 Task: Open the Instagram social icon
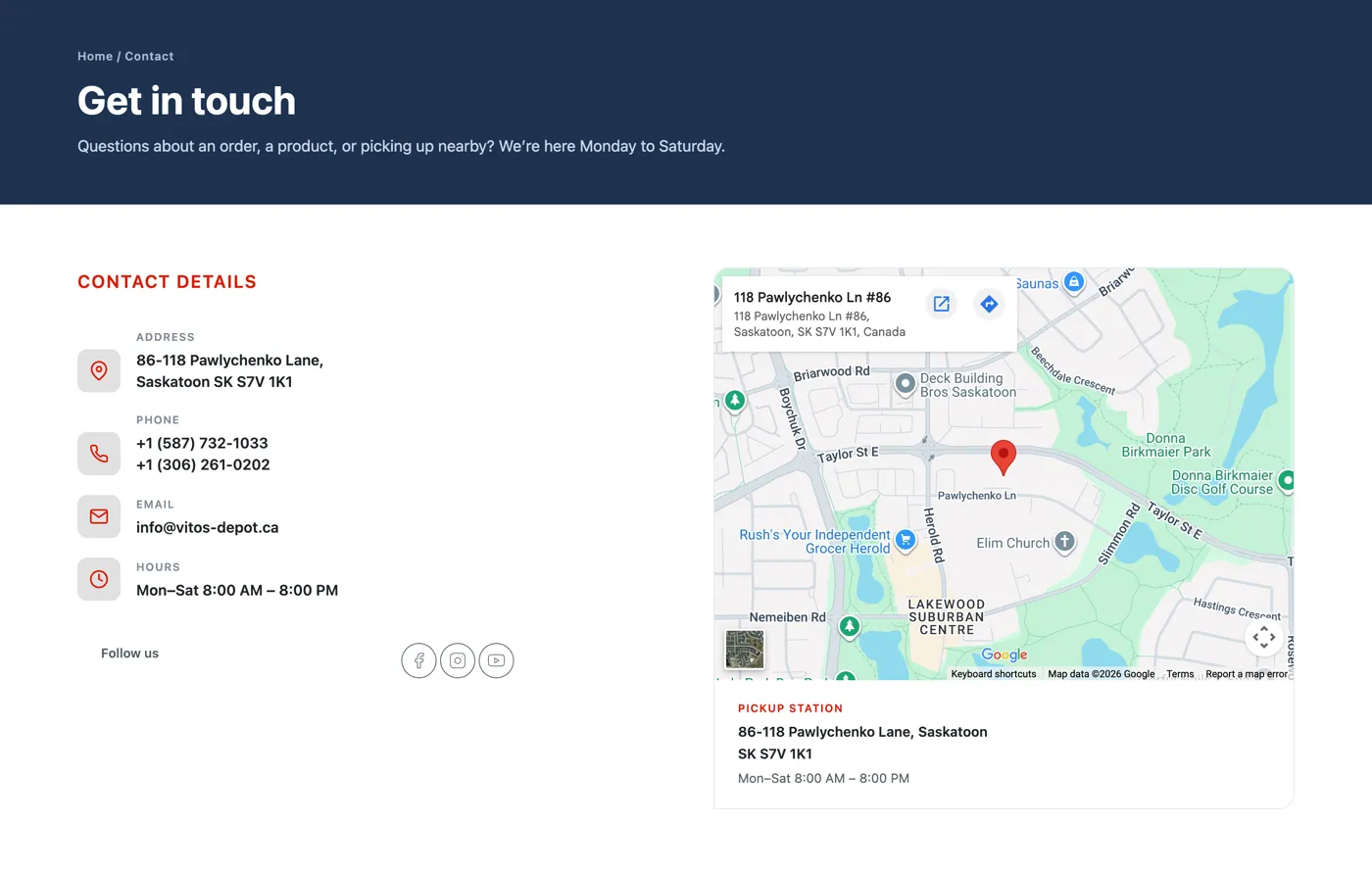[x=458, y=660]
